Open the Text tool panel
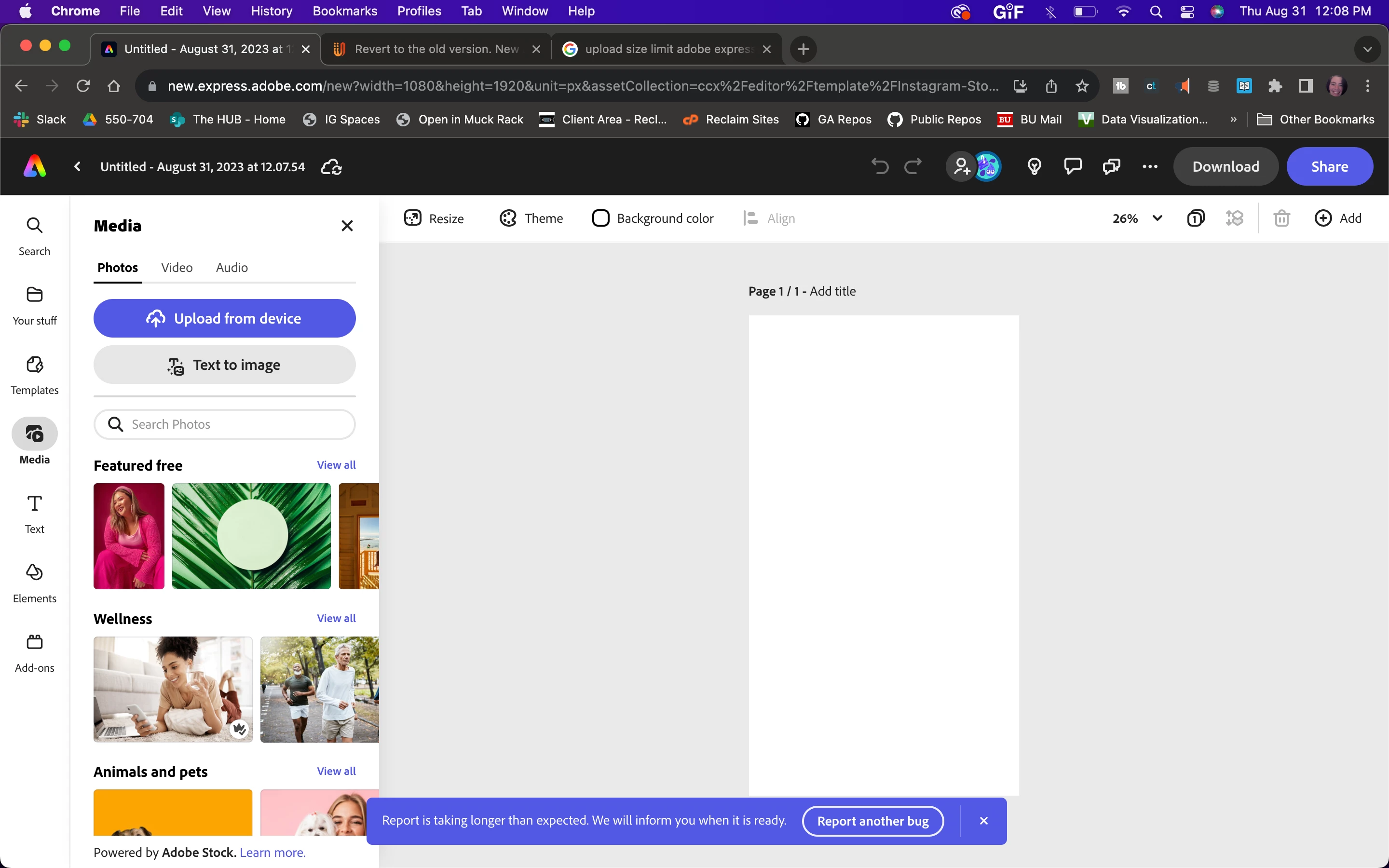 (x=34, y=513)
